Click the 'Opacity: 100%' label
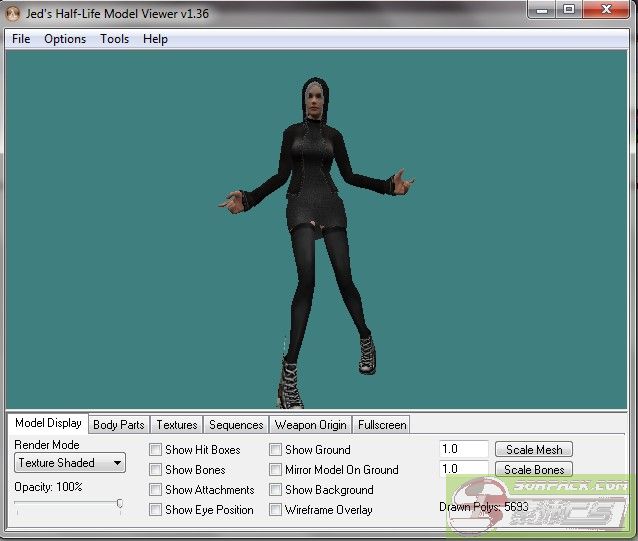This screenshot has height=541, width=638. [48, 487]
